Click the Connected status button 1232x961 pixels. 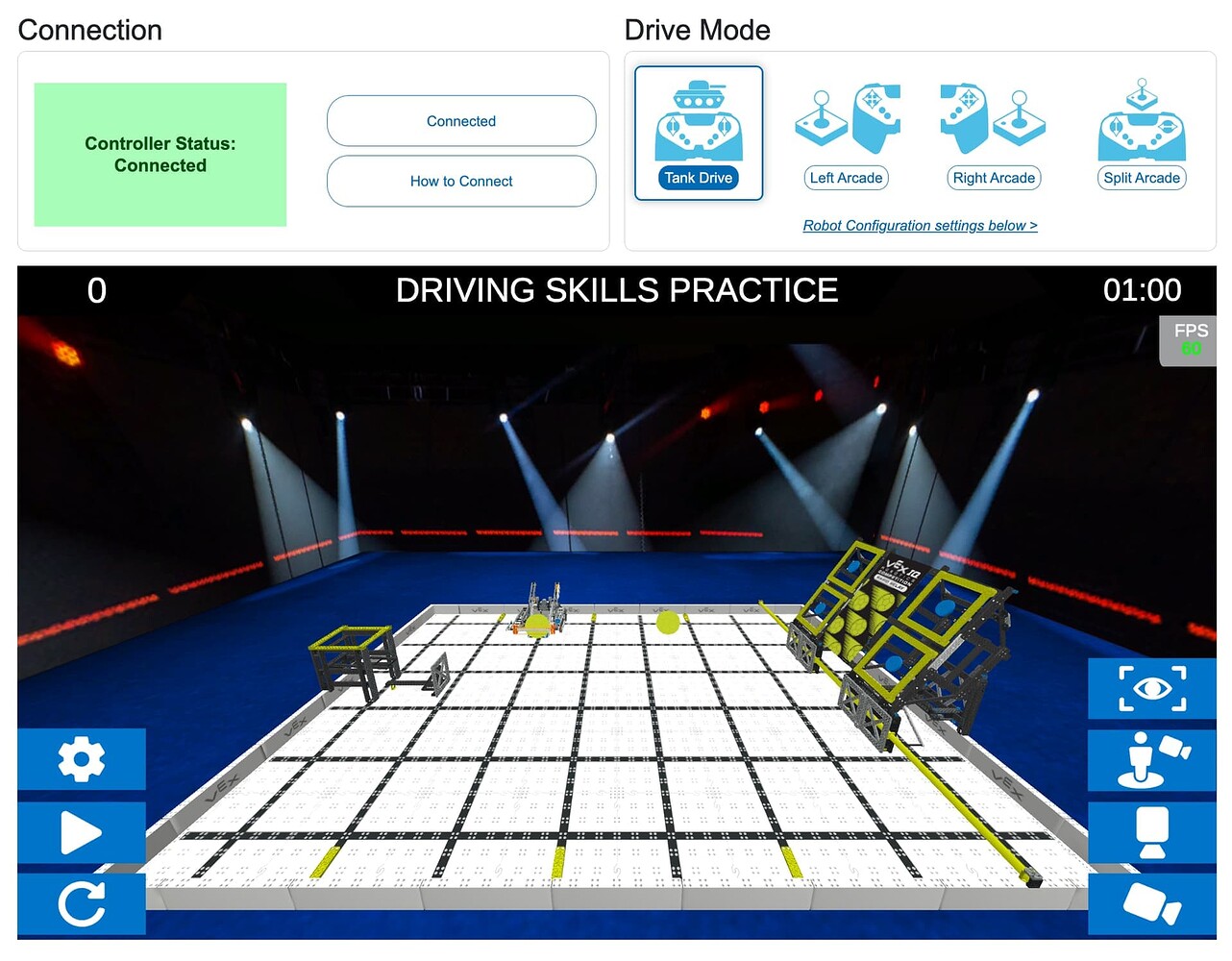461,121
